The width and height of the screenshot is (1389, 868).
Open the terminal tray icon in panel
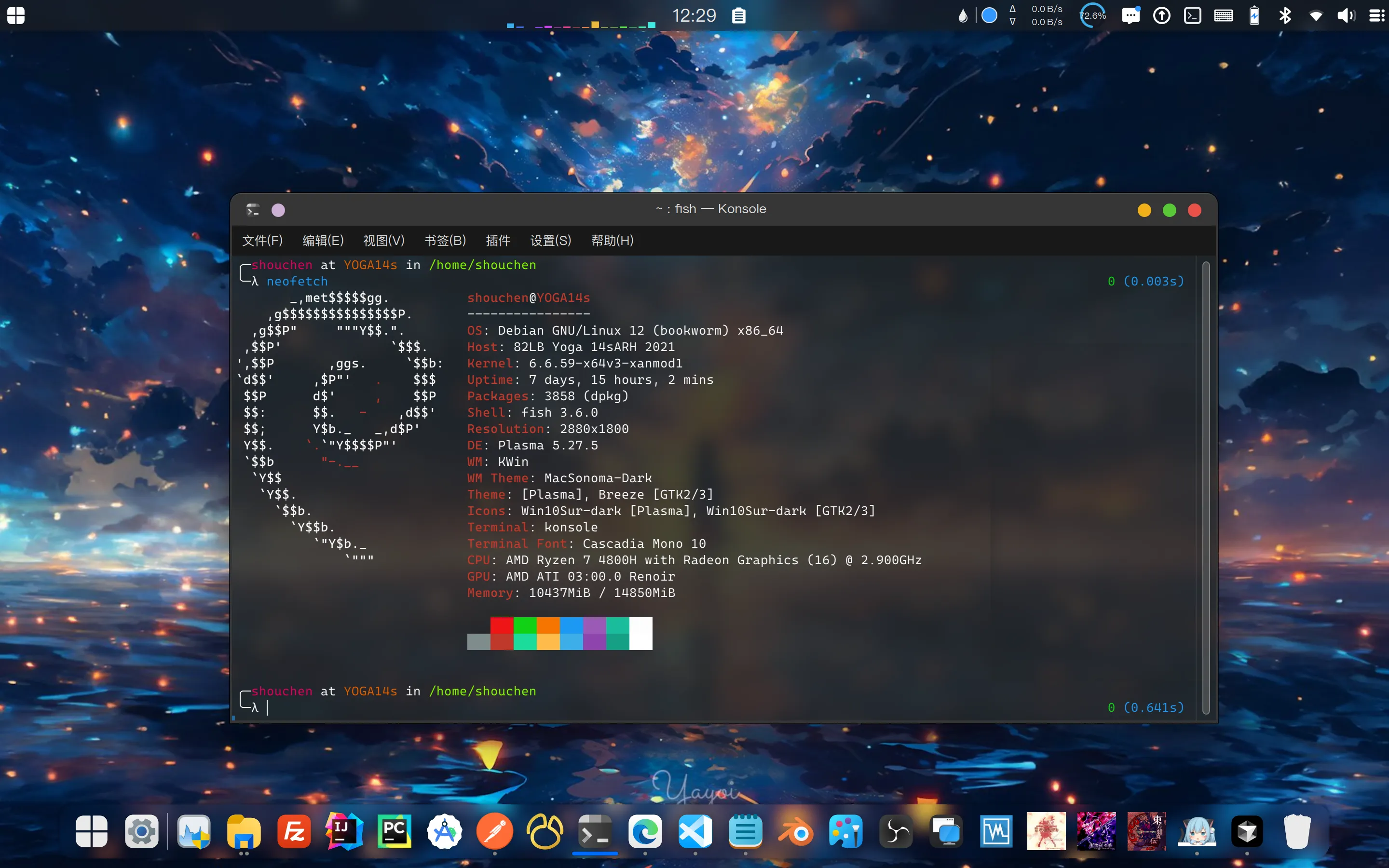click(1193, 15)
